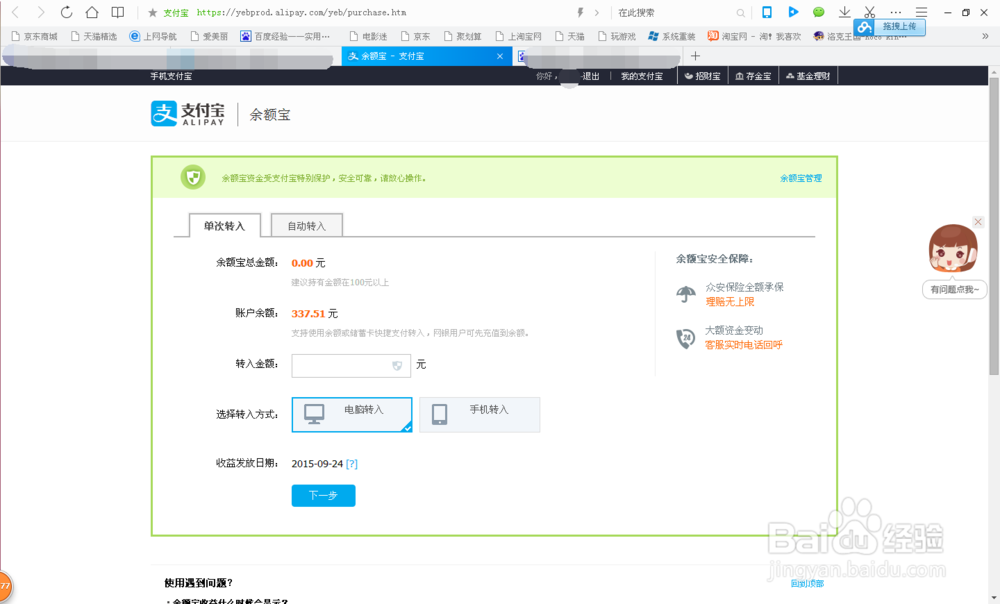Click the orange 77 badge at bottom-left
This screenshot has height=604, width=1000.
point(5,586)
